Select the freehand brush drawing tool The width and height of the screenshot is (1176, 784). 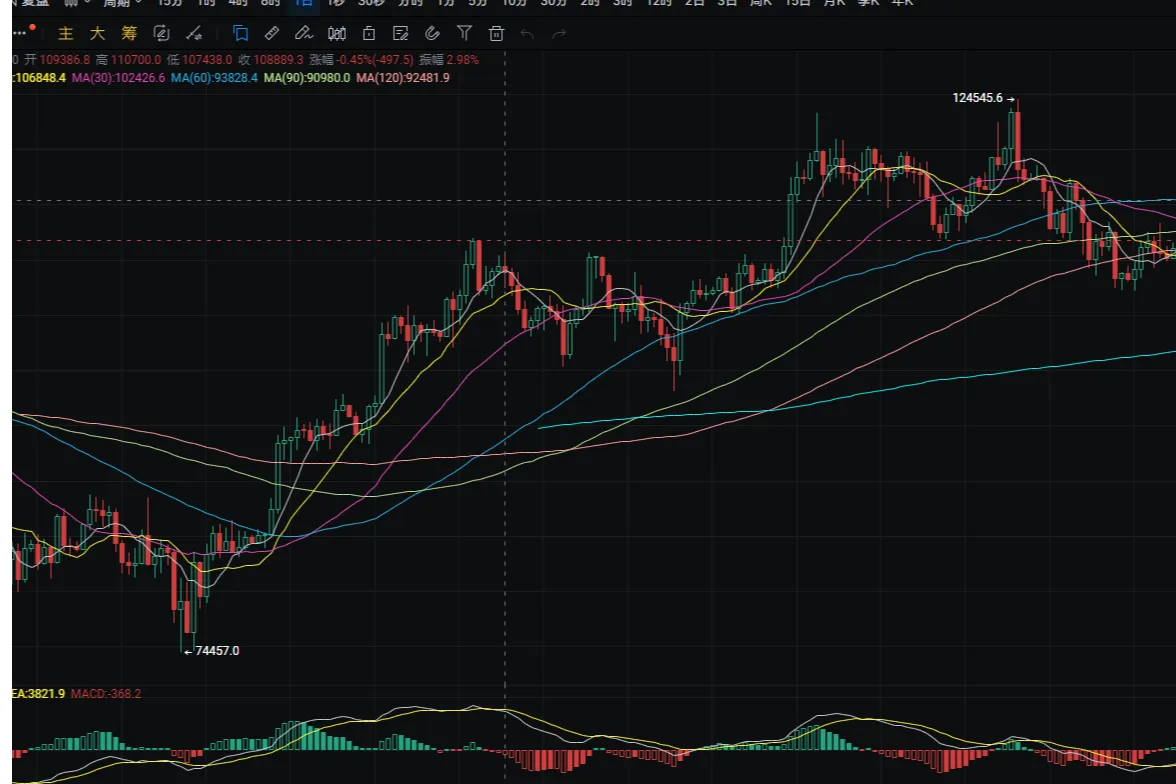(x=304, y=33)
